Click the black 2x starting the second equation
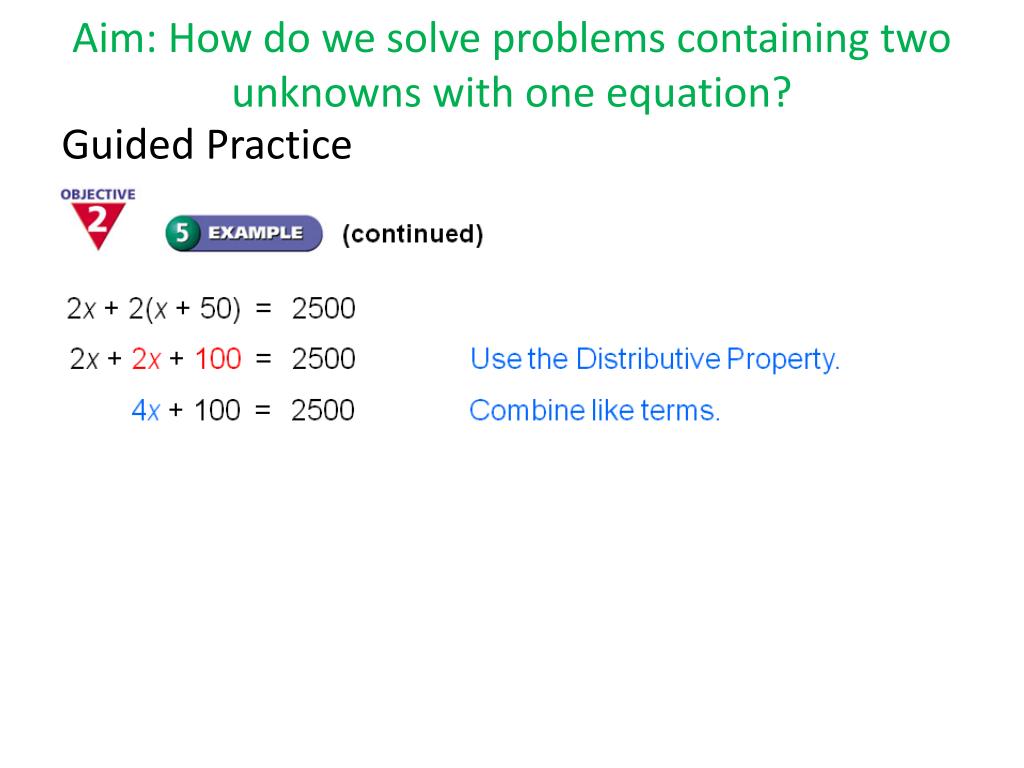 84,359
